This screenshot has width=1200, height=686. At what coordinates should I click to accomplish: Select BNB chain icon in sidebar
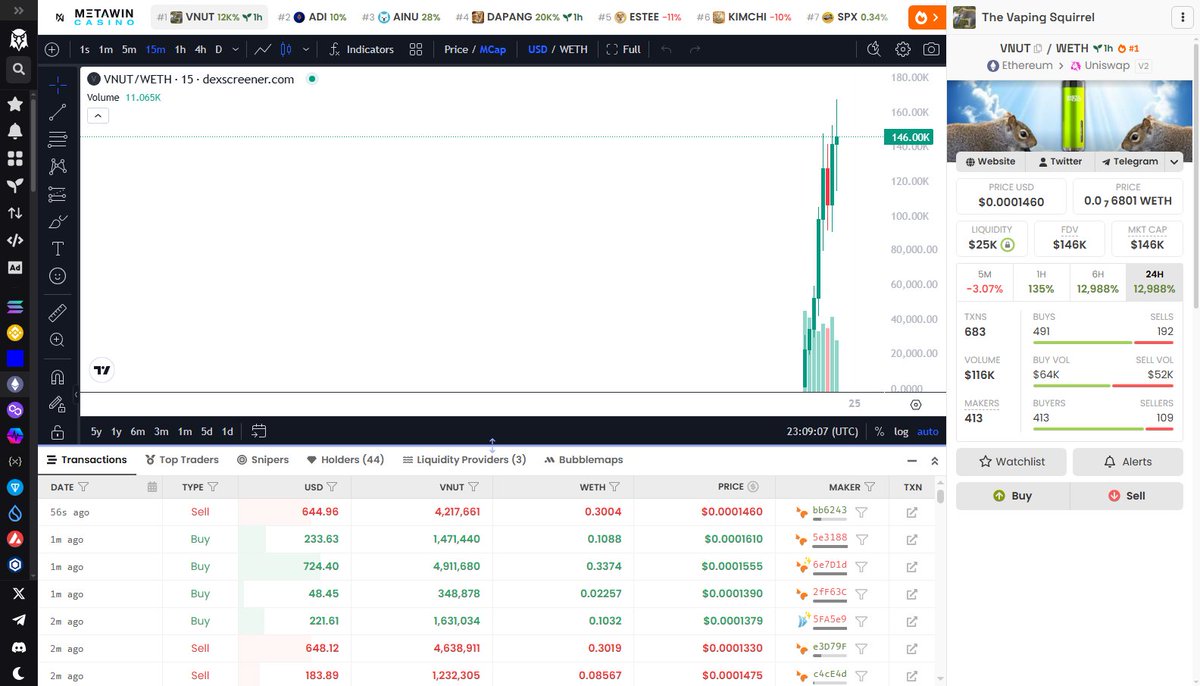(x=15, y=332)
